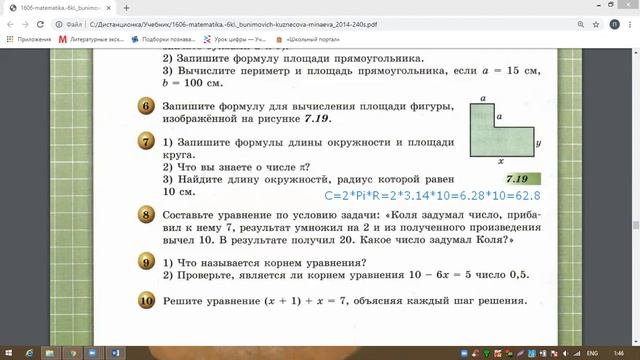
Task: Bookmark this page with the star icon
Action: 596,24
